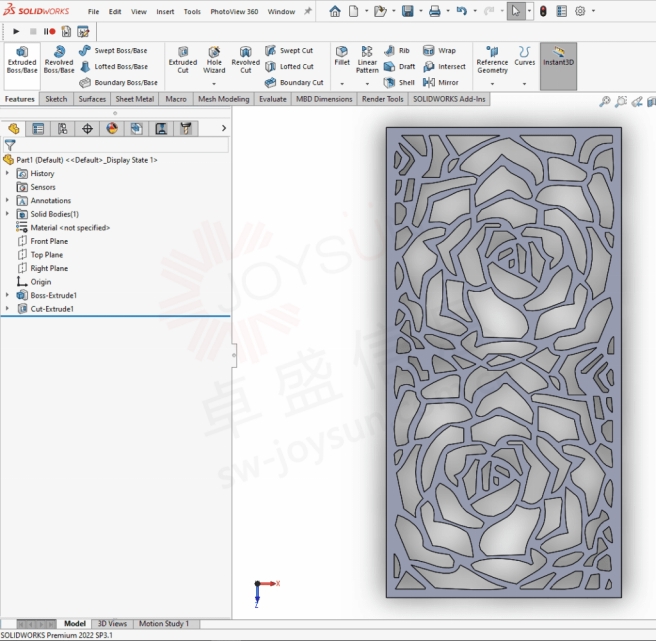Viewport: 656px width, 642px height.
Task: Open the DisplayManager tab
Action: coord(112,129)
